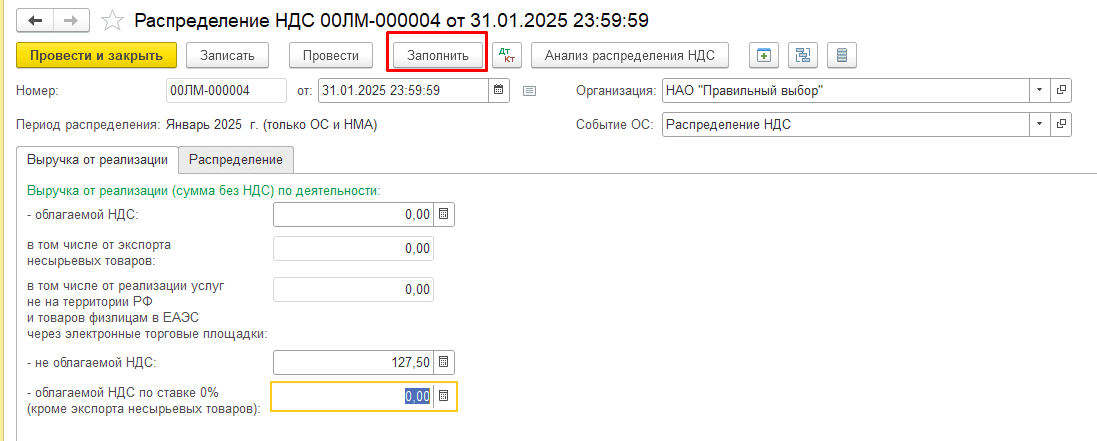Select the Выручка от реализации tab

point(97,159)
